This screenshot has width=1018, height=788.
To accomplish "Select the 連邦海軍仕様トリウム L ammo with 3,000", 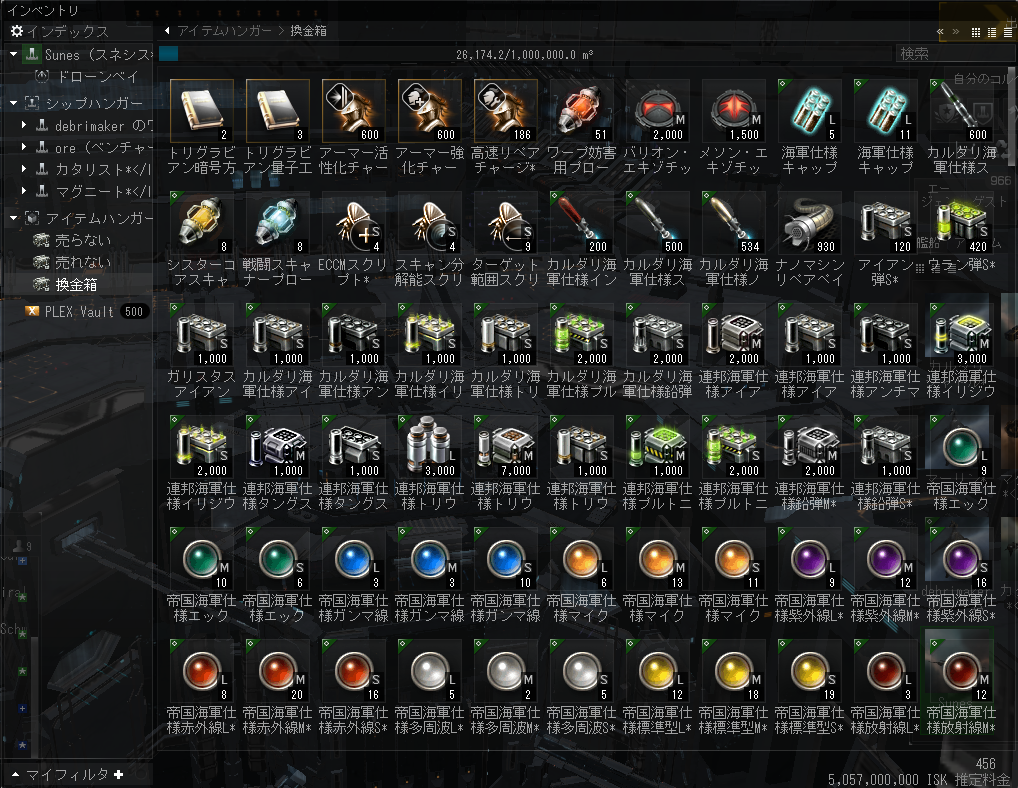I will (x=430, y=447).
